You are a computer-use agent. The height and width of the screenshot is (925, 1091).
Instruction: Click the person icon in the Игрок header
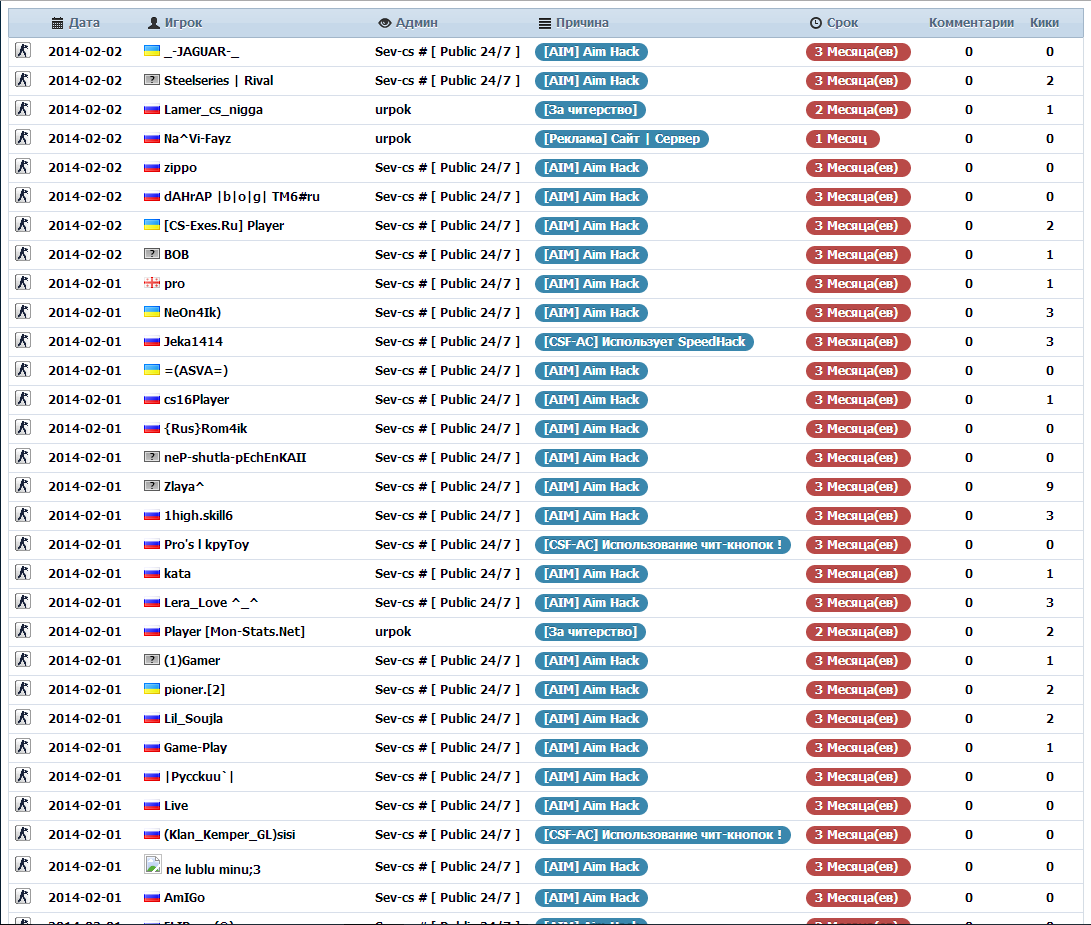coord(154,23)
